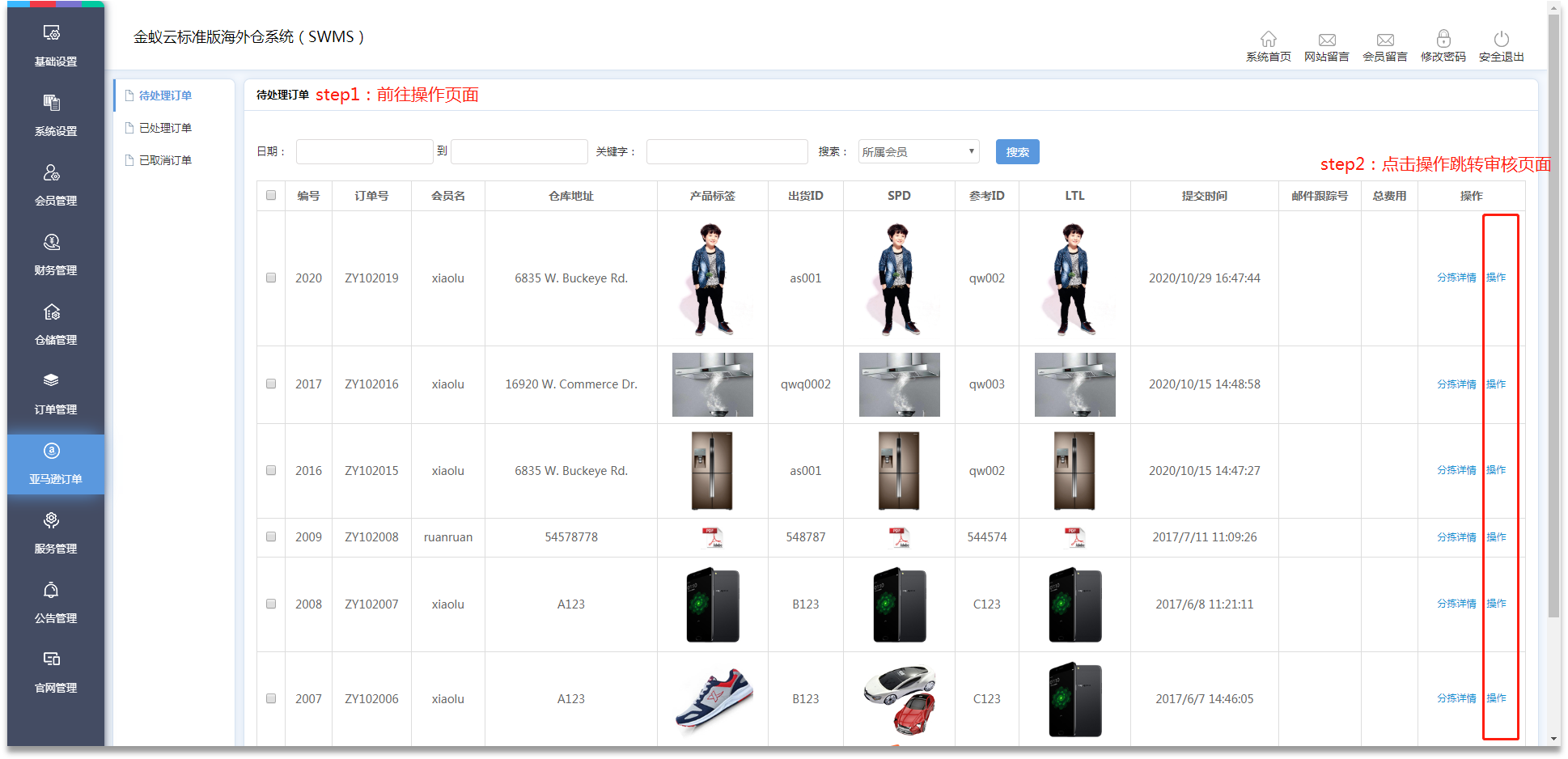Select checkbox for order ZY102008
Image resolution: width=1568 pixels, height=759 pixels.
pos(271,536)
